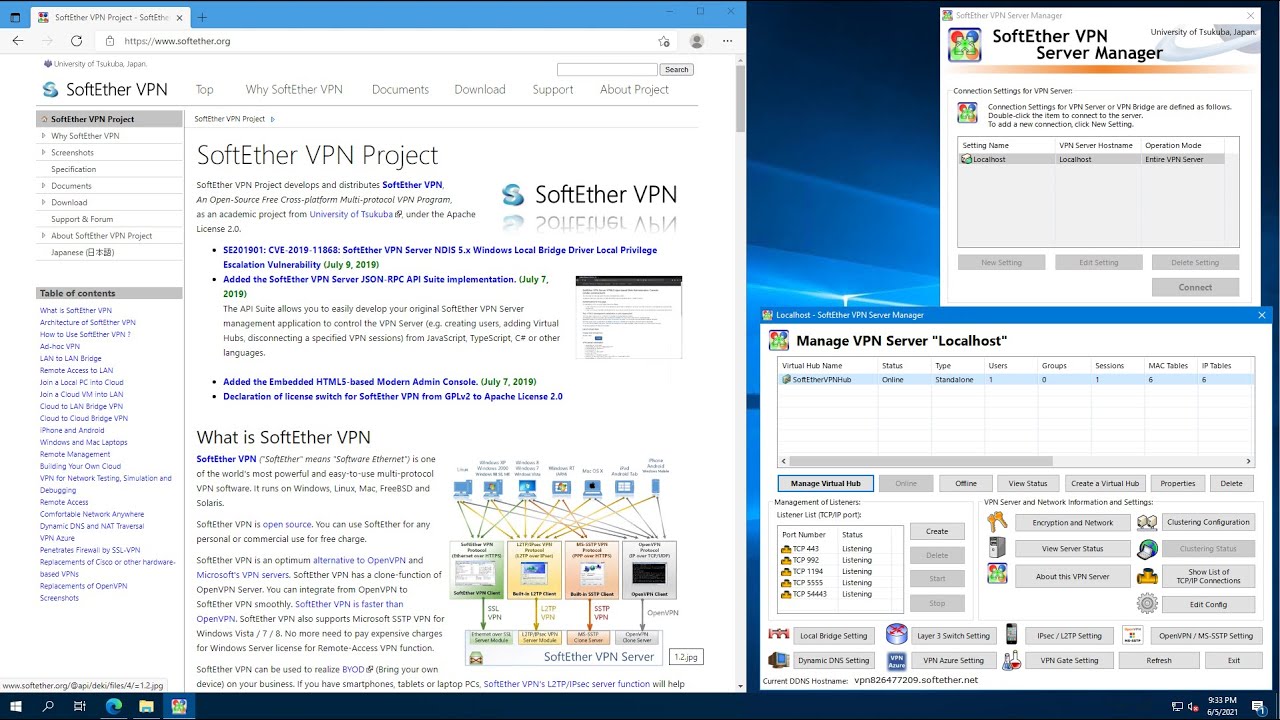Open the LAN to LAN Bridge contents link
This screenshot has height=720, width=1280.
pos(70,358)
